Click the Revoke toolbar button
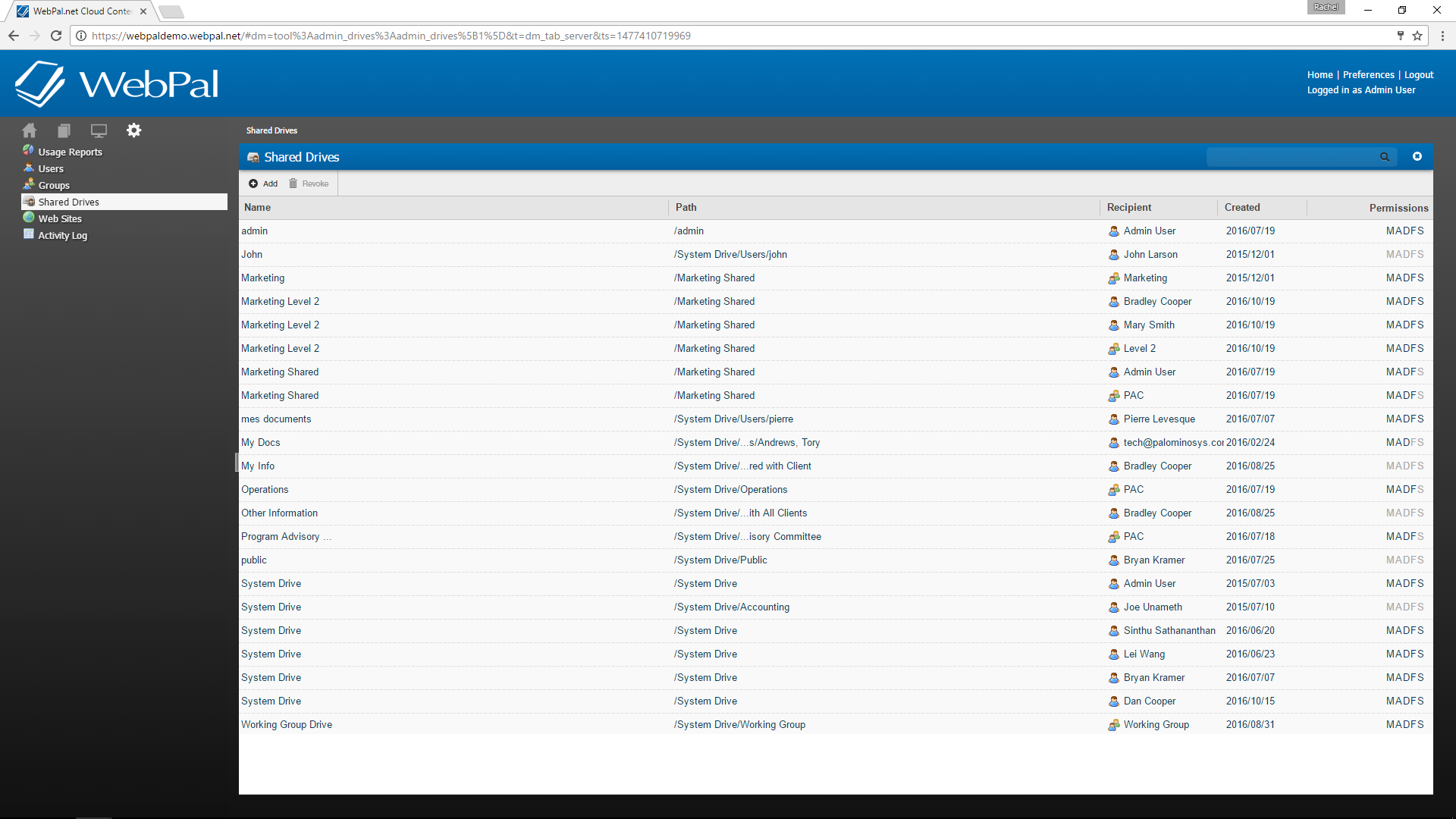The image size is (1456, 819). [309, 184]
